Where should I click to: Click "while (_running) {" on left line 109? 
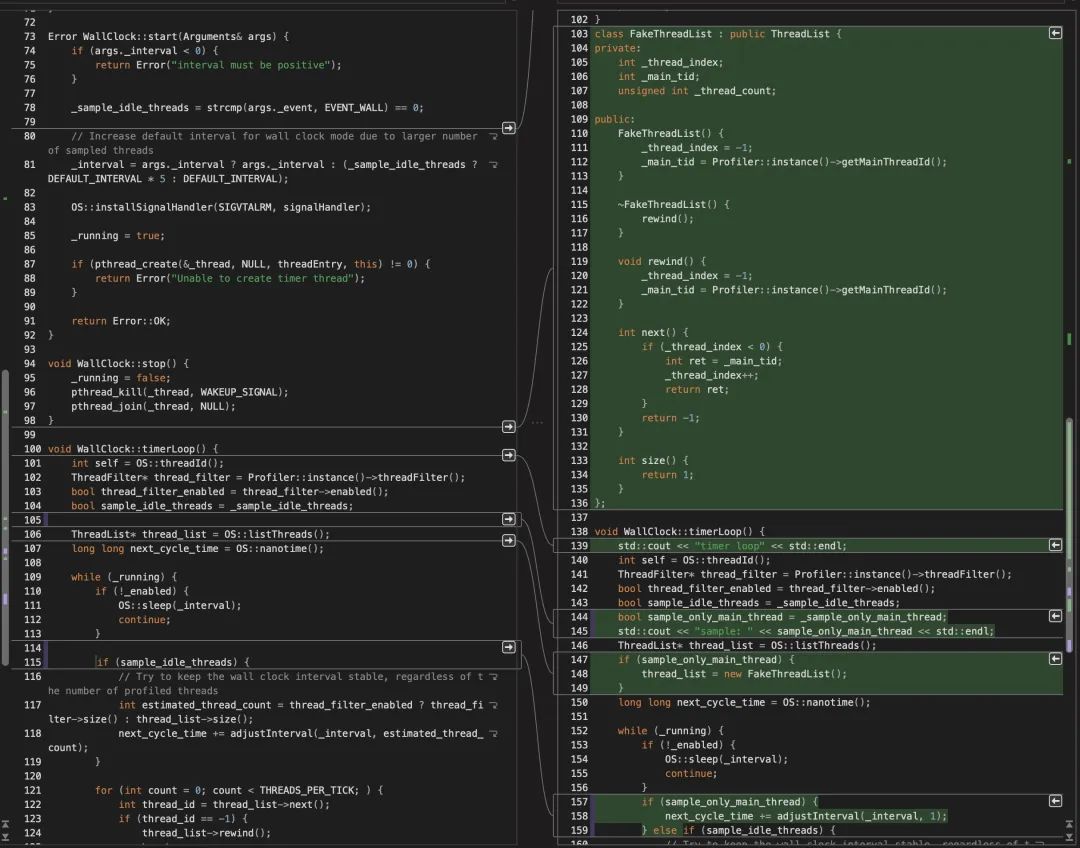click(124, 577)
